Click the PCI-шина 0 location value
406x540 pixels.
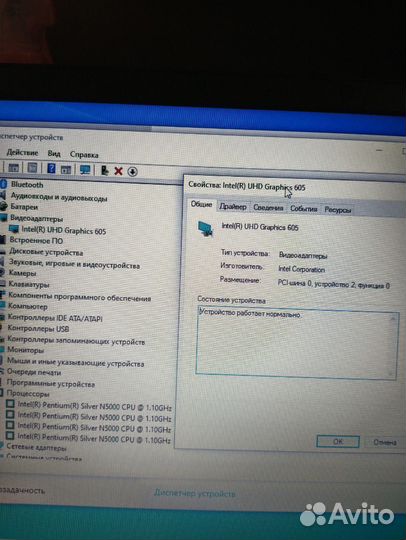(334, 284)
